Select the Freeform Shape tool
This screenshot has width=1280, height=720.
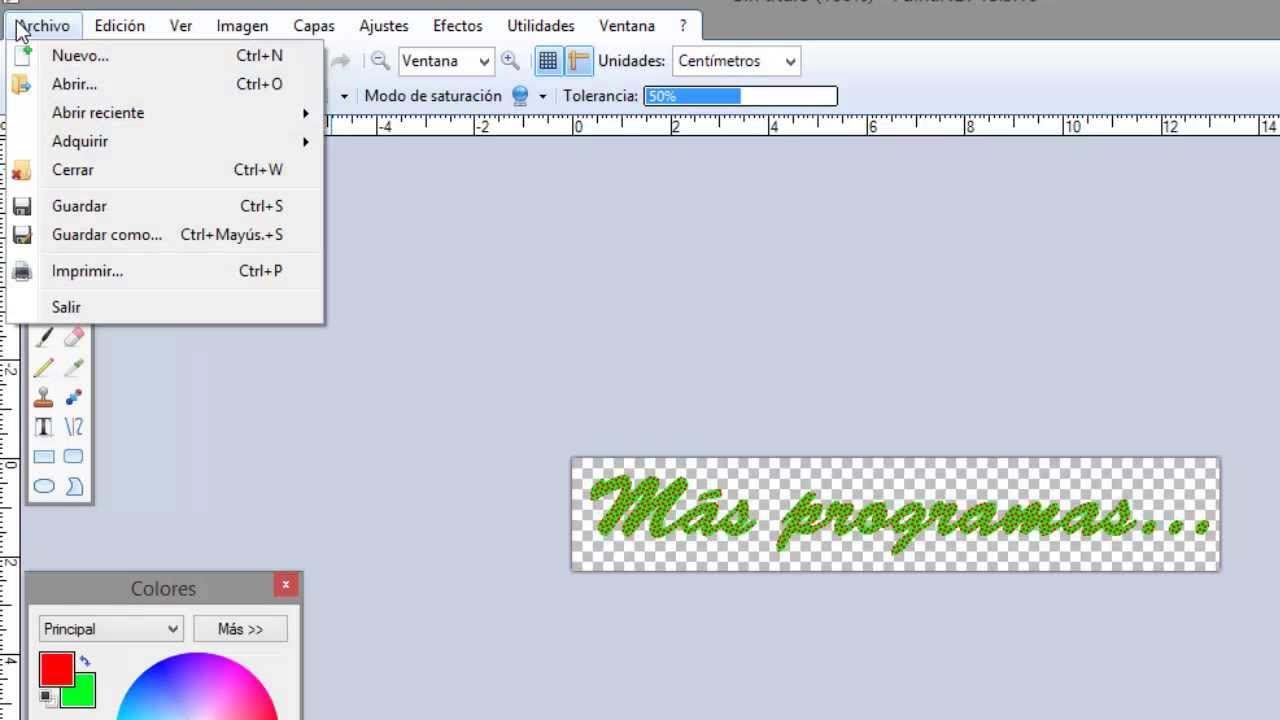coord(73,487)
